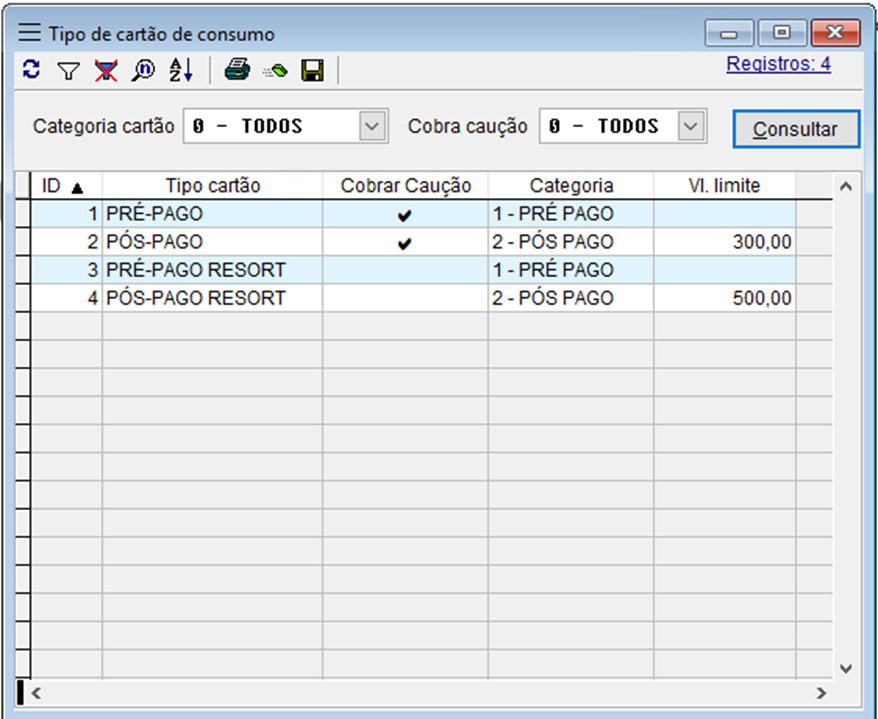Open the magnifier search tool
The image size is (878, 719).
(x=143, y=70)
